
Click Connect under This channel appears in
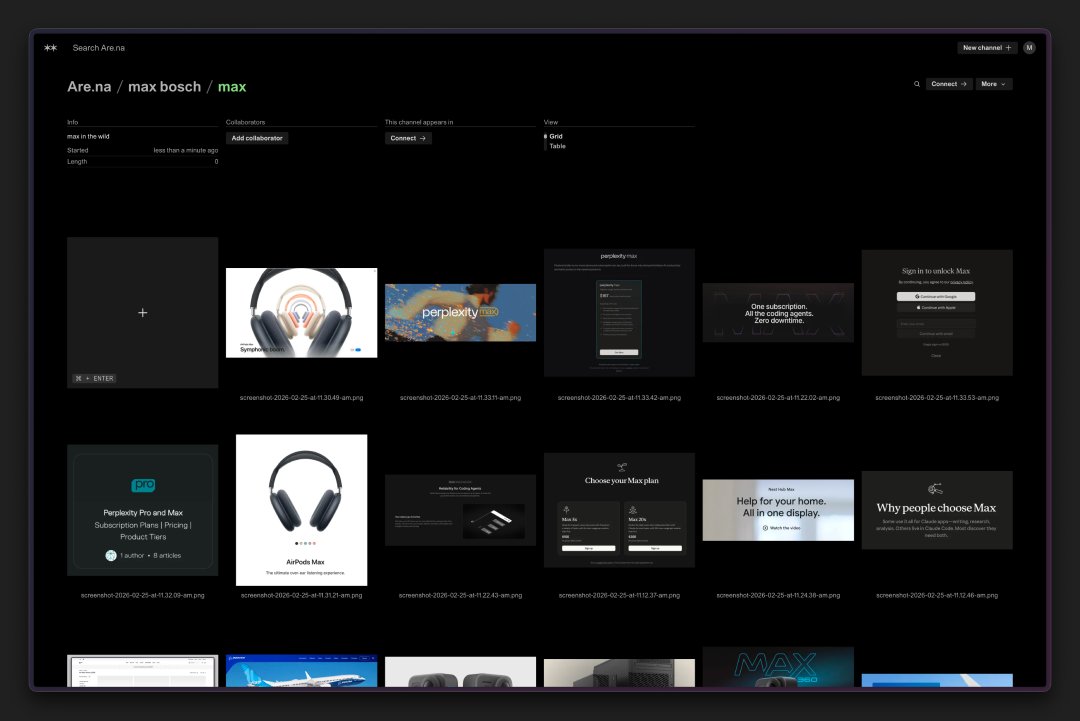click(x=408, y=138)
